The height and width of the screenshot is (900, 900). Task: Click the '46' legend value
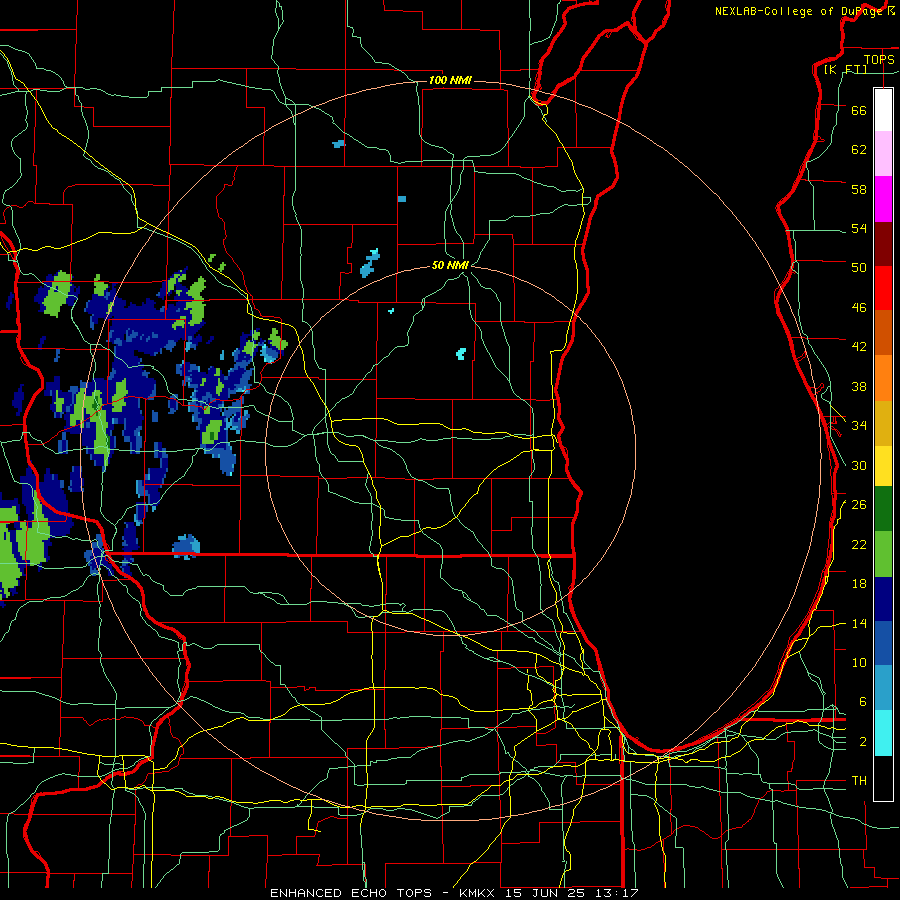[x=859, y=308]
